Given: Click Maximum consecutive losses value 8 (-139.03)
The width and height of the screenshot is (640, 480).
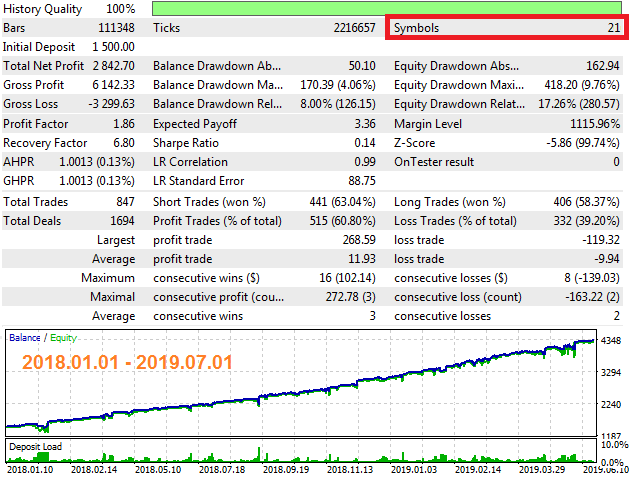Looking at the screenshot, I should point(592,278).
